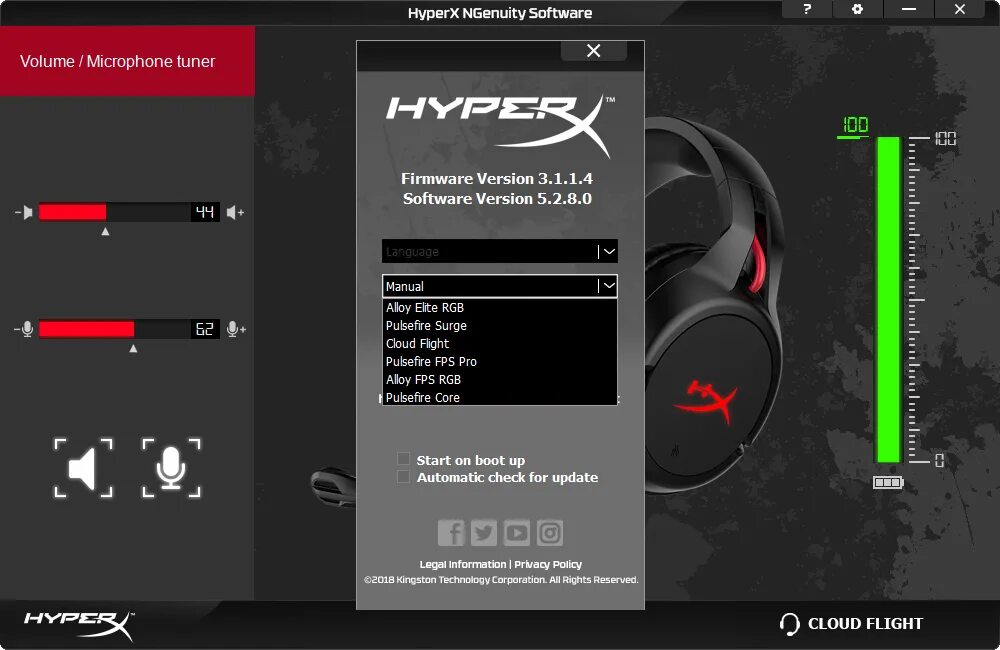This screenshot has width=1000, height=650.
Task: Choose Alloy Elite RGB manual
Action: tap(499, 307)
